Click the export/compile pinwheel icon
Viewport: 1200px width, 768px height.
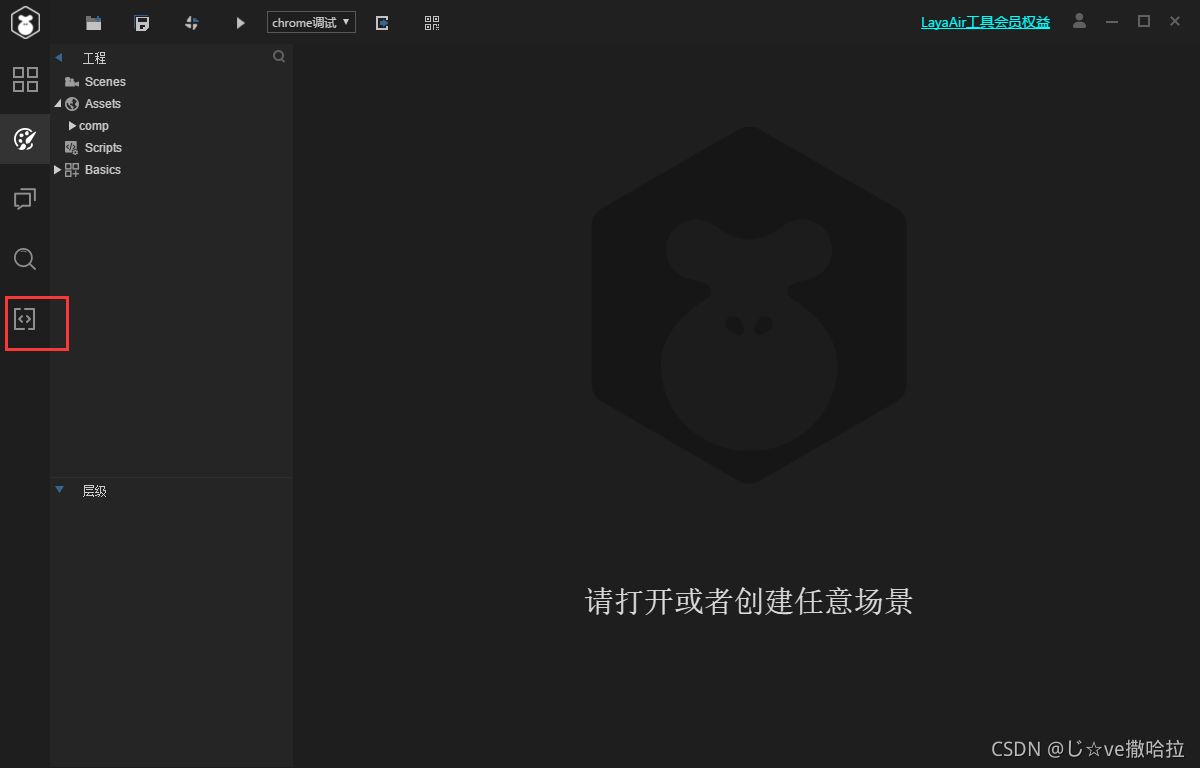(192, 23)
